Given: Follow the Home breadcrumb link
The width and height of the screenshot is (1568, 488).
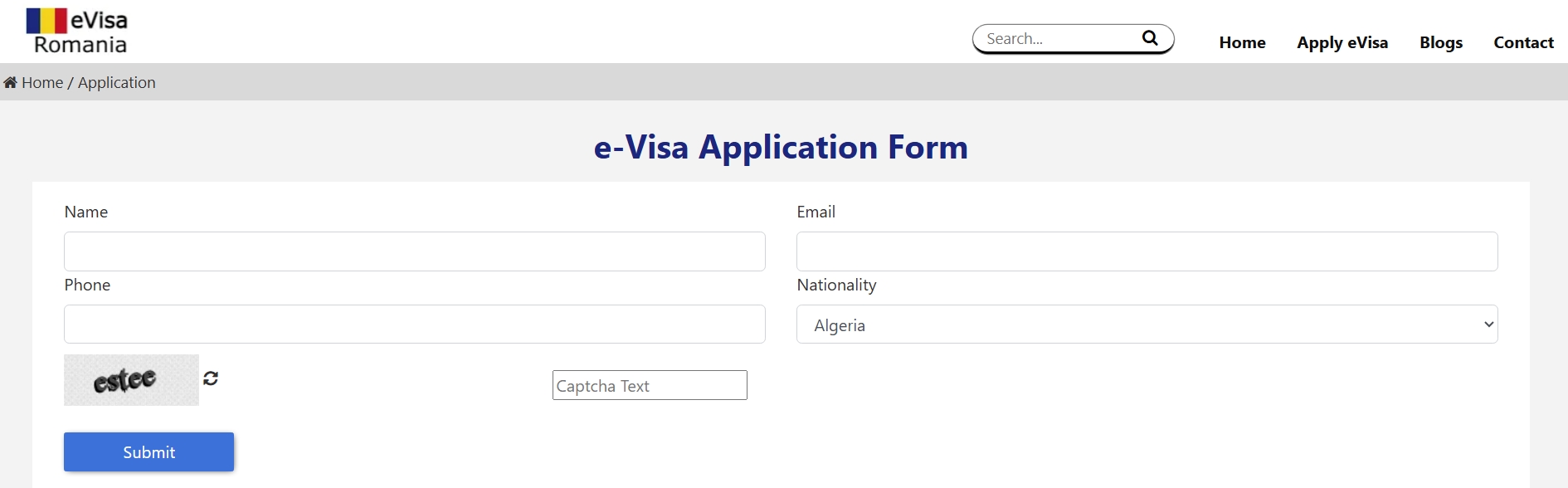Looking at the screenshot, I should click(x=42, y=83).
